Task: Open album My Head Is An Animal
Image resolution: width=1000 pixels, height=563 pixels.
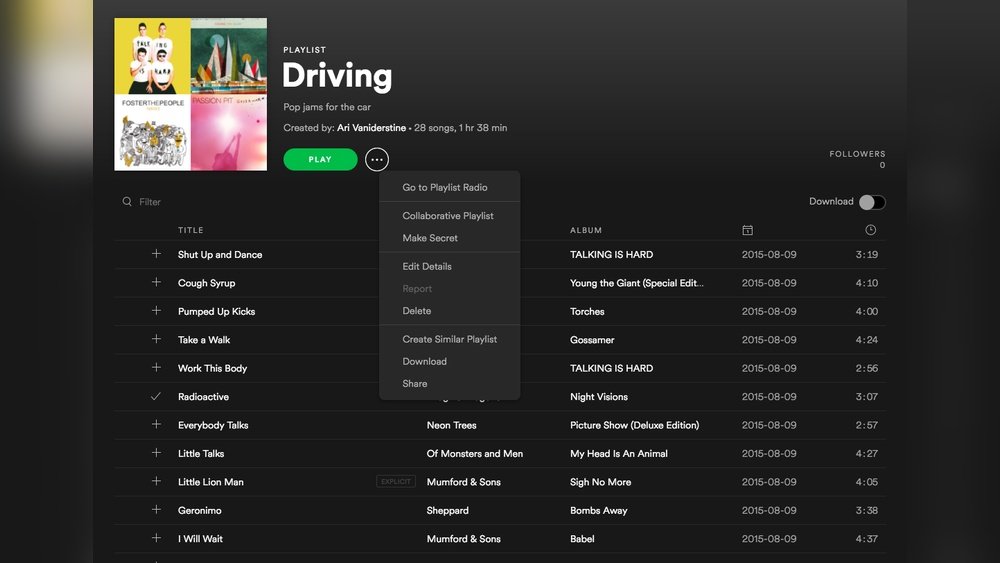Action: point(619,453)
